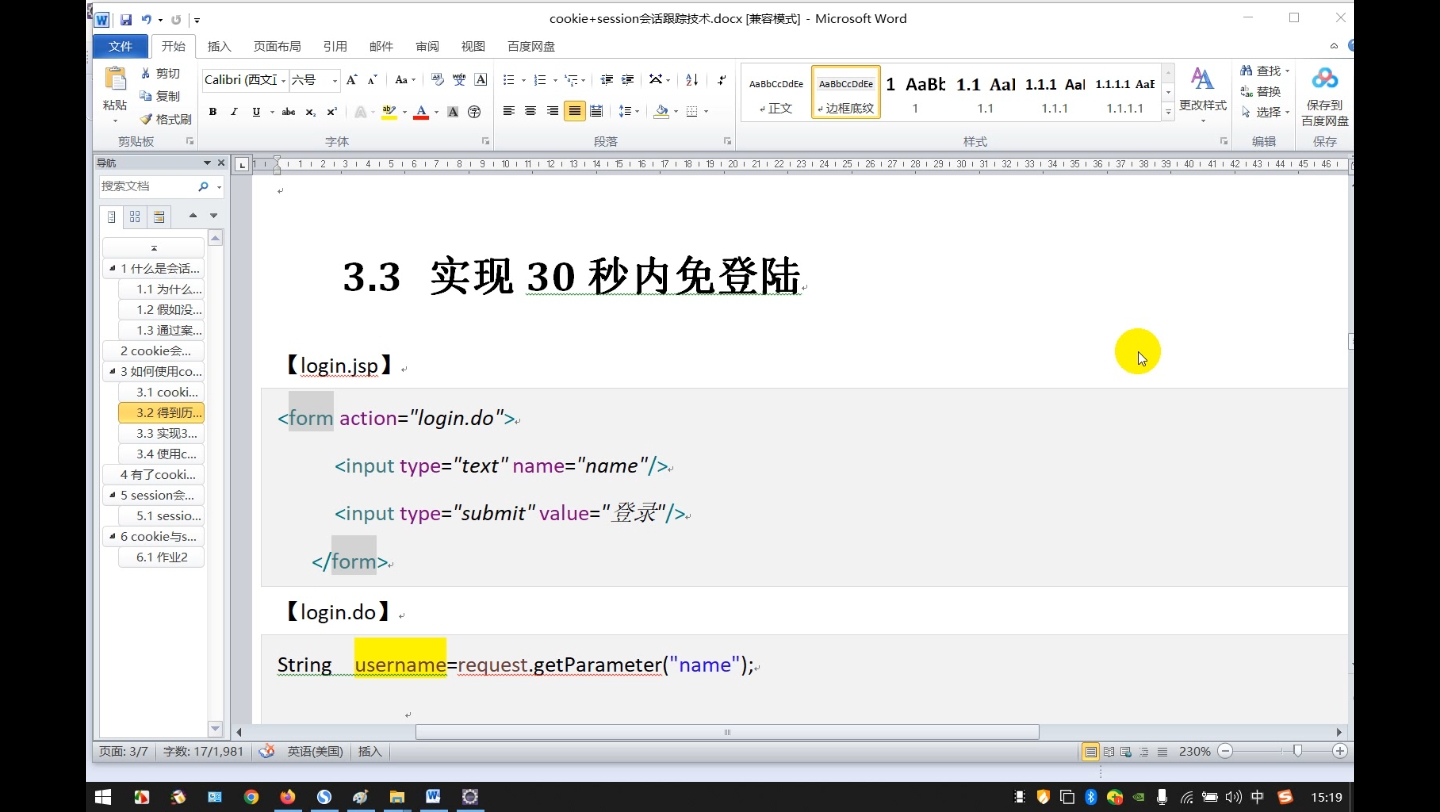Apply character shading (gray A icon)
Image resolution: width=1440 pixels, height=812 pixels.
[453, 112]
